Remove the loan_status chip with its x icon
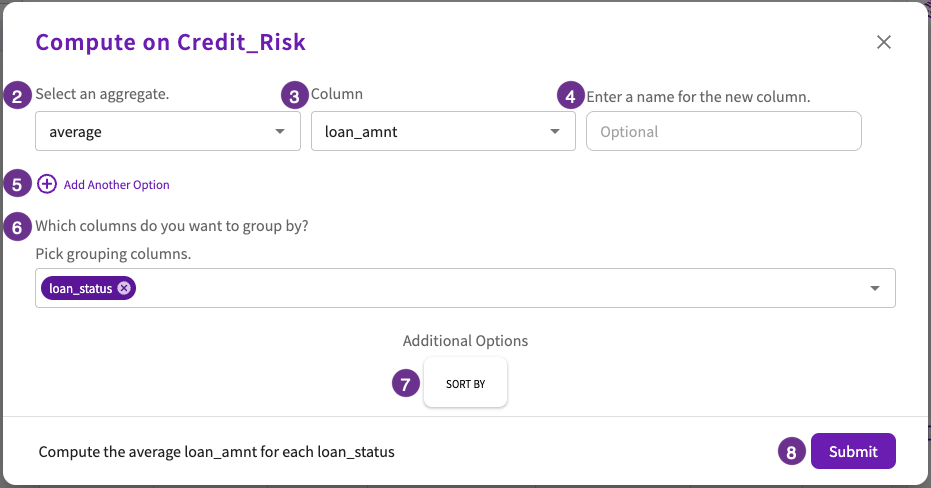 (x=124, y=288)
